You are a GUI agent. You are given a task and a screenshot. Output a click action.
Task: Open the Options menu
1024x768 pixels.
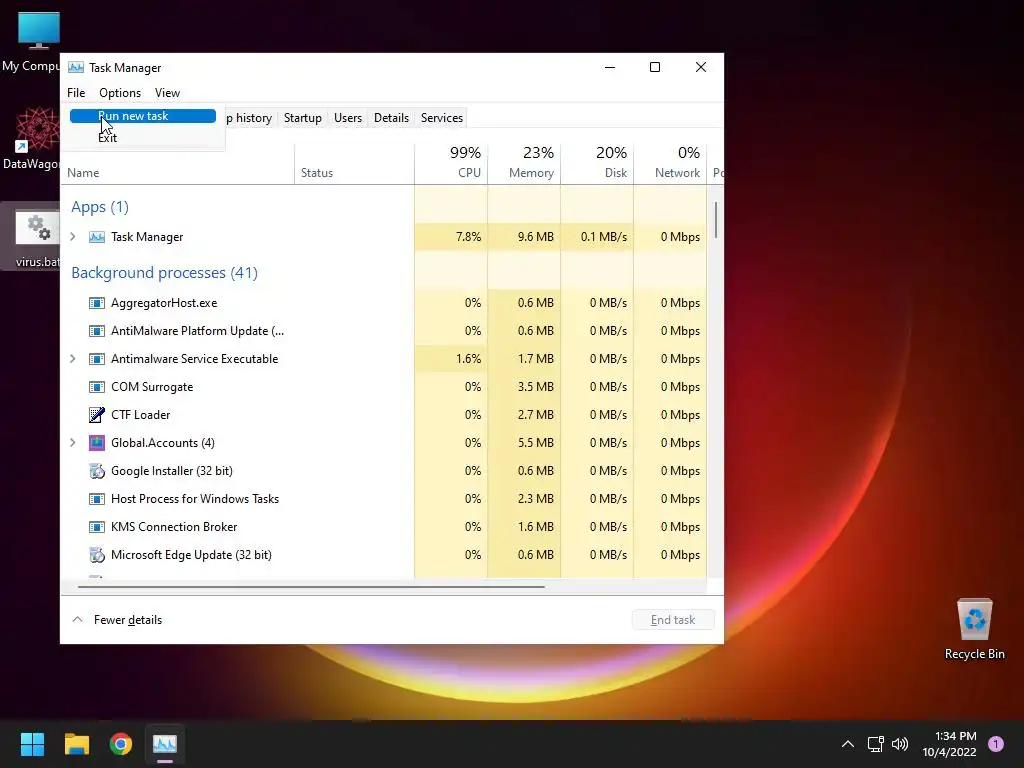click(x=120, y=93)
